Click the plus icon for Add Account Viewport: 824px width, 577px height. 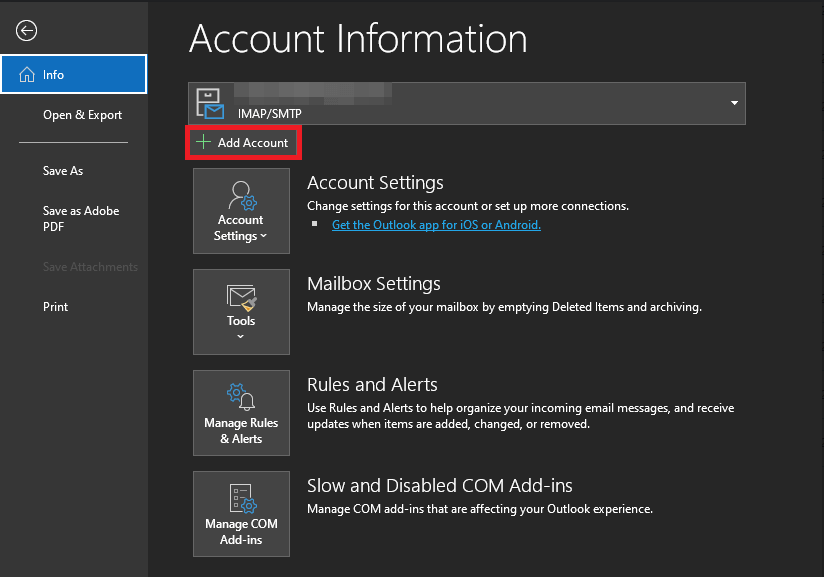(203, 143)
